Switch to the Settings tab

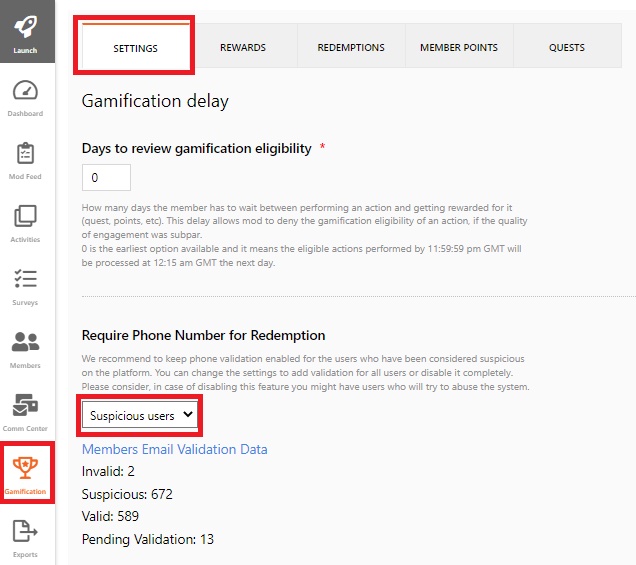(x=135, y=46)
